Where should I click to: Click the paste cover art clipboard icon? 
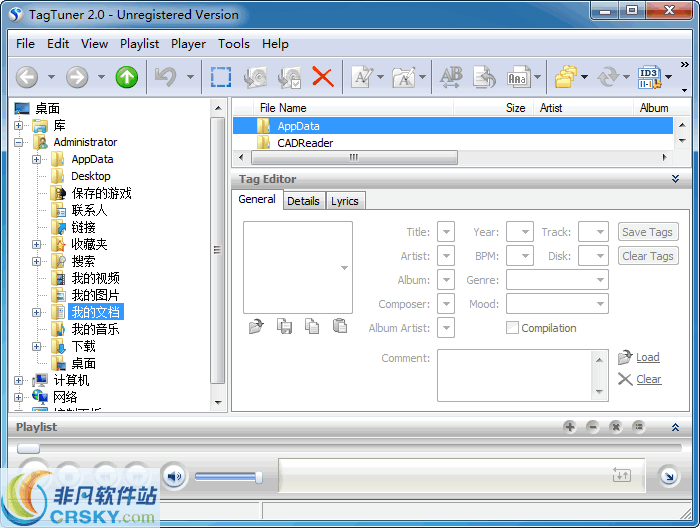pyautogui.click(x=340, y=326)
